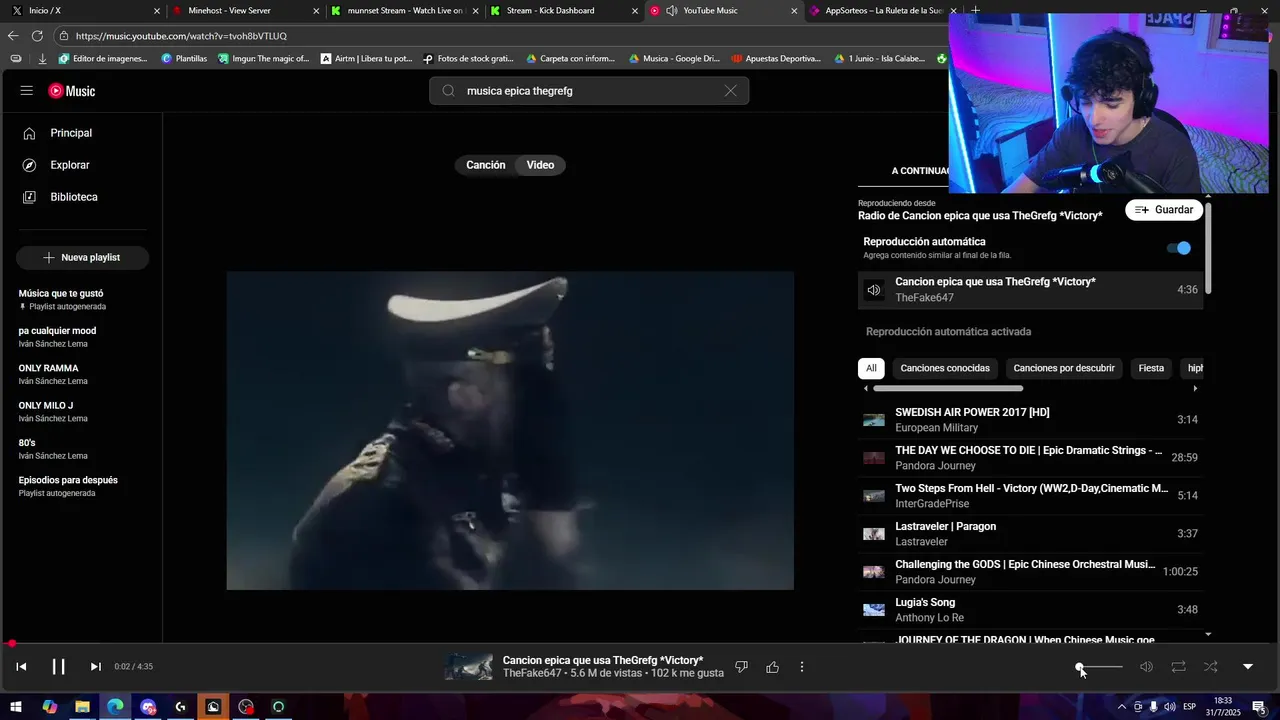Open Plantillas bookmark

click(x=184, y=59)
